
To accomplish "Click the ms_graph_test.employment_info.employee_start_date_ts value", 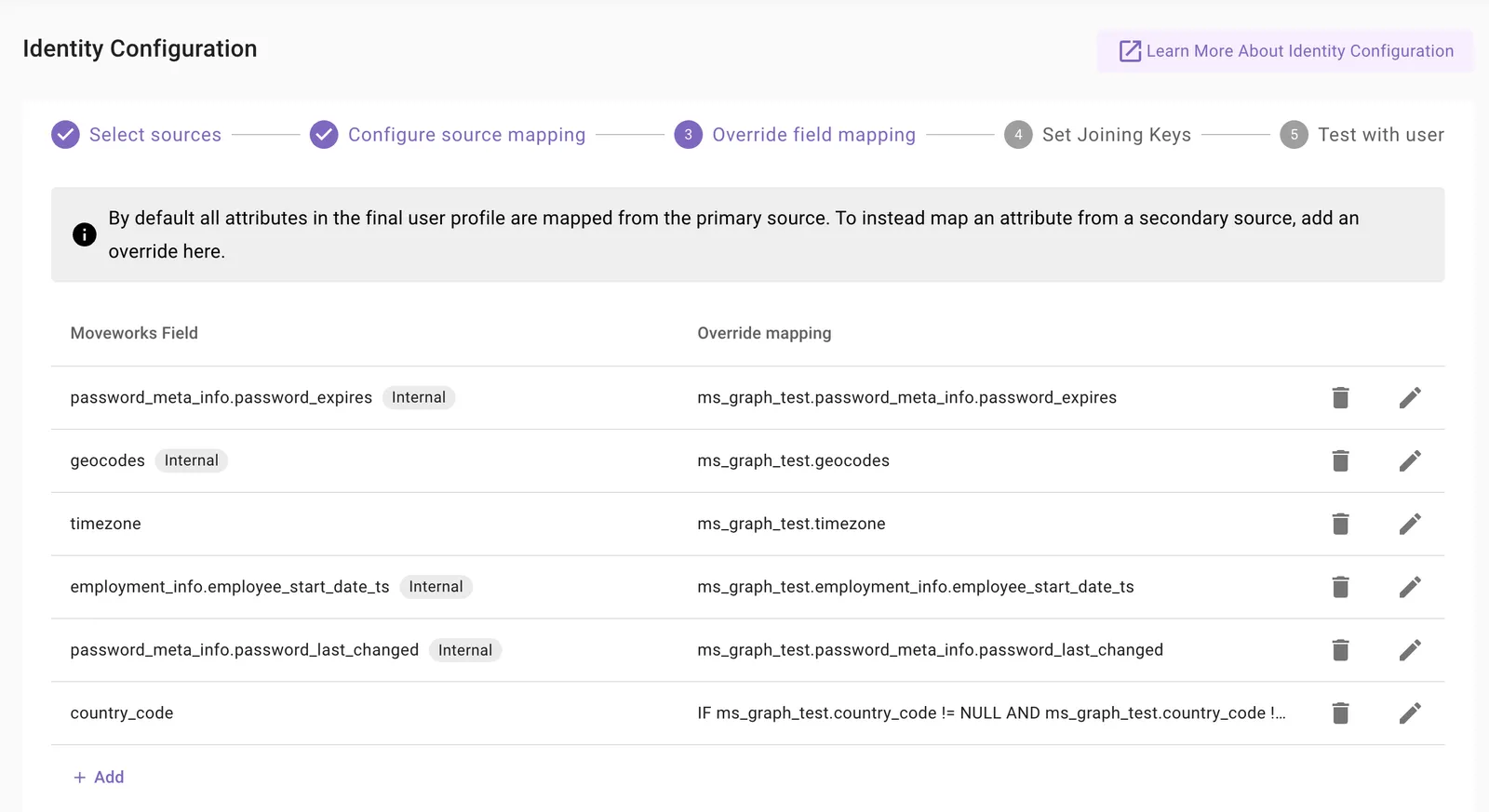I will 916,587.
